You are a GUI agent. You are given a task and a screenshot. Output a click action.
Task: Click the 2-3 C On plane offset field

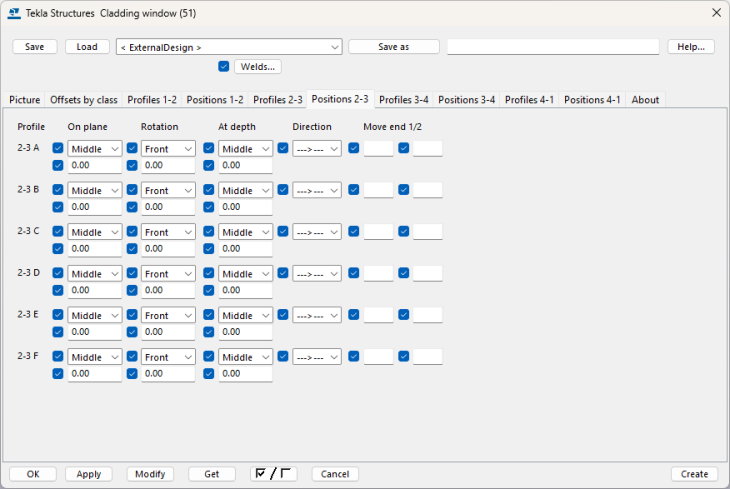94,249
